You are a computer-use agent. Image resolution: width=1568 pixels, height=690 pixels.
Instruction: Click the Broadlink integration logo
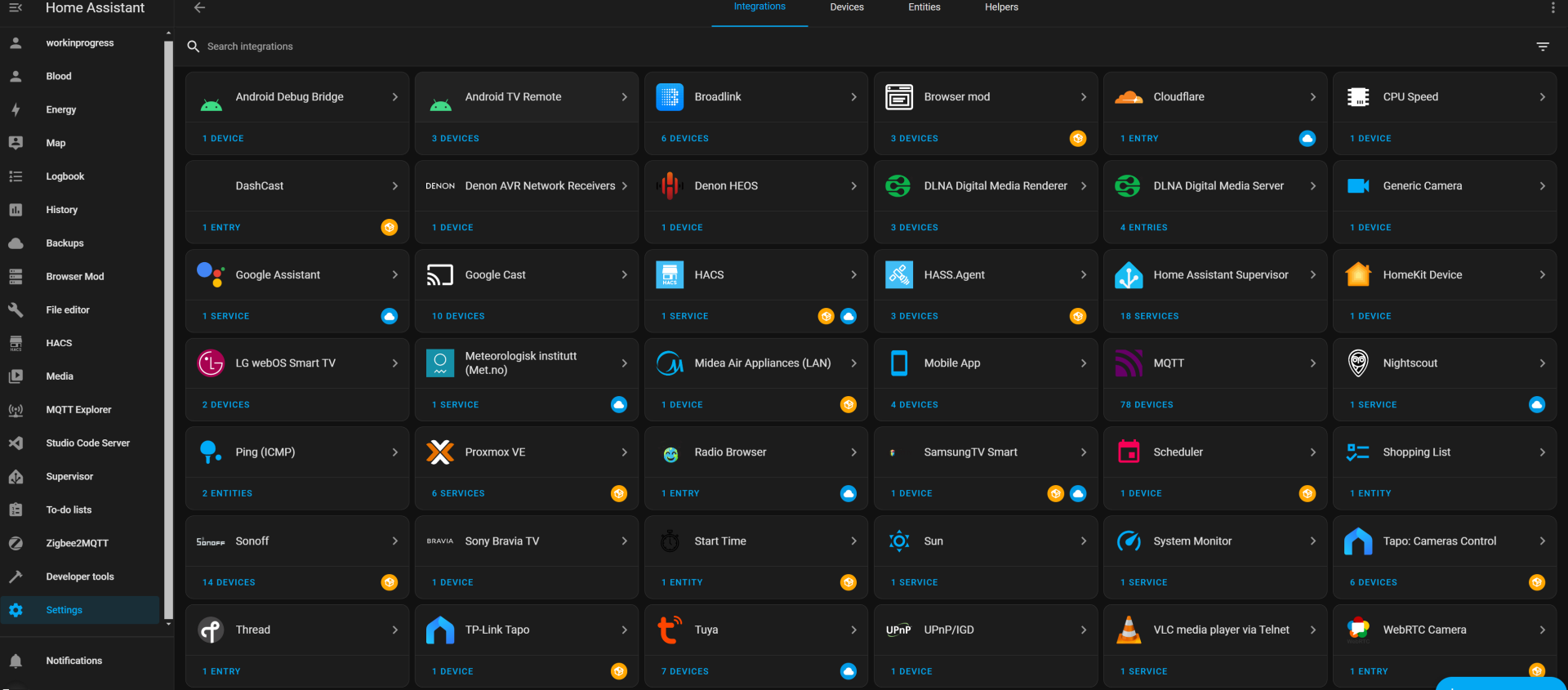[x=670, y=97]
